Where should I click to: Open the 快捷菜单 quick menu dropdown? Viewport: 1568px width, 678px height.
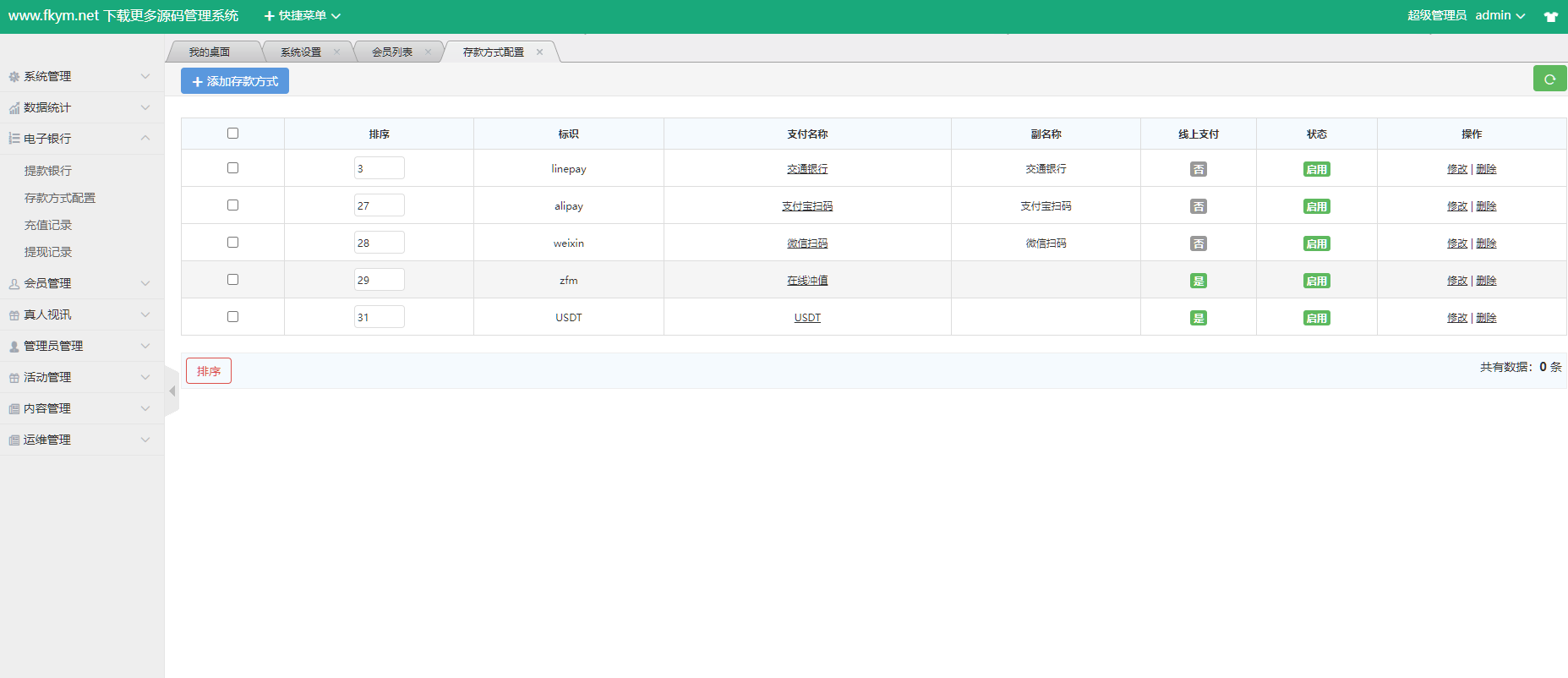click(x=302, y=16)
